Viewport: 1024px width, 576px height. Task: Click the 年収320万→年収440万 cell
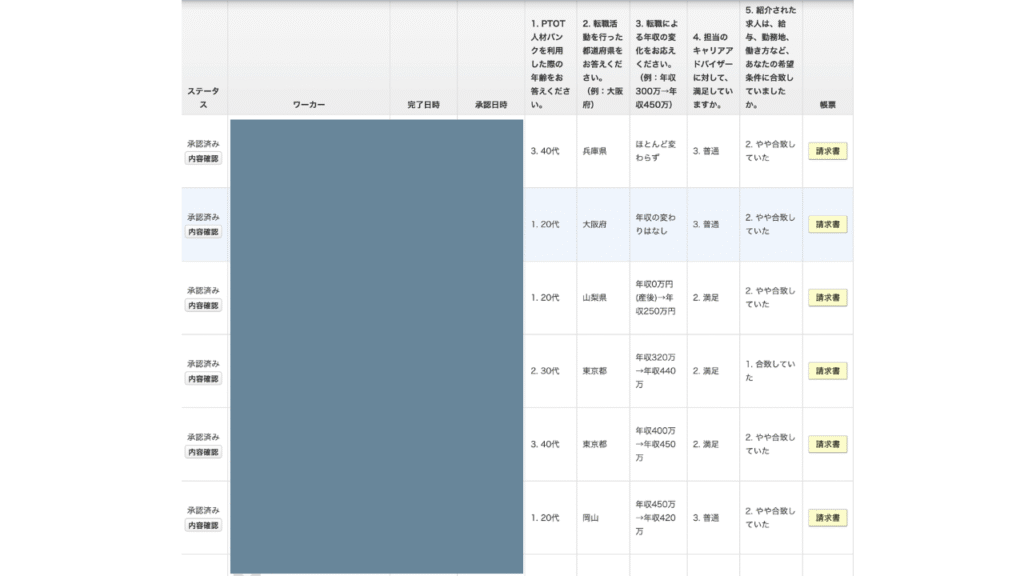pos(656,371)
